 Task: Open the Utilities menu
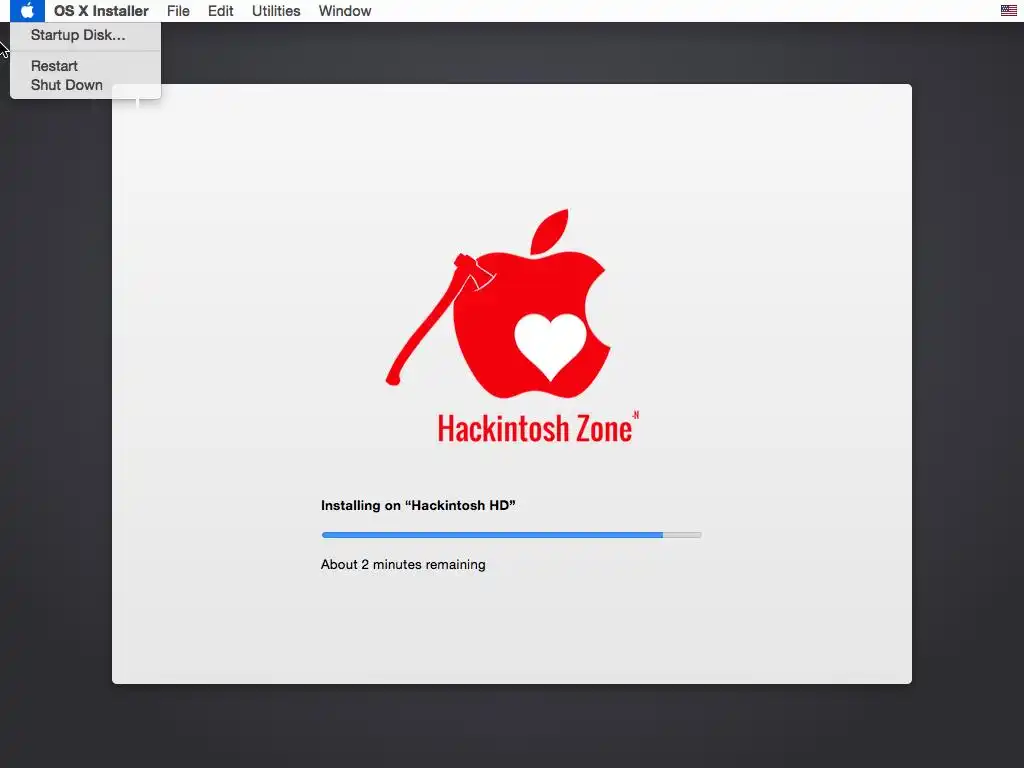click(276, 11)
